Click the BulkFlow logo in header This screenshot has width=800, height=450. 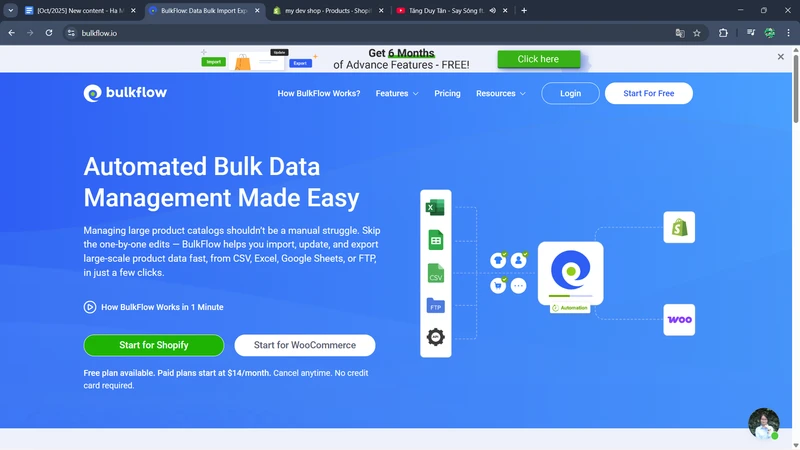tap(125, 93)
